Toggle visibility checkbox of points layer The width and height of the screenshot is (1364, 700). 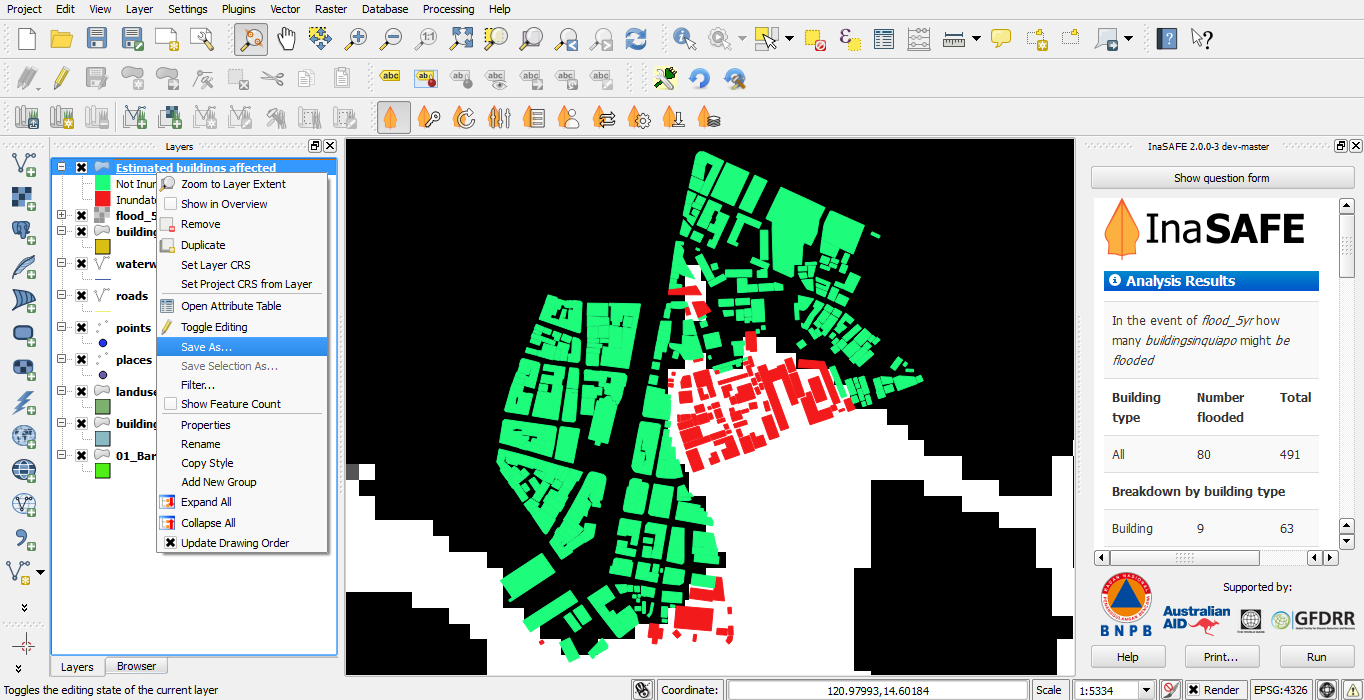82,328
